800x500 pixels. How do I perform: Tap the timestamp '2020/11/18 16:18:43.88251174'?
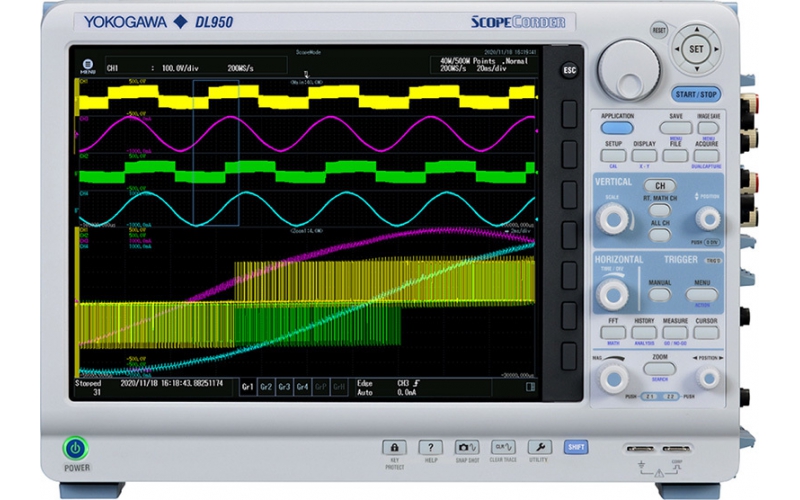[171, 383]
